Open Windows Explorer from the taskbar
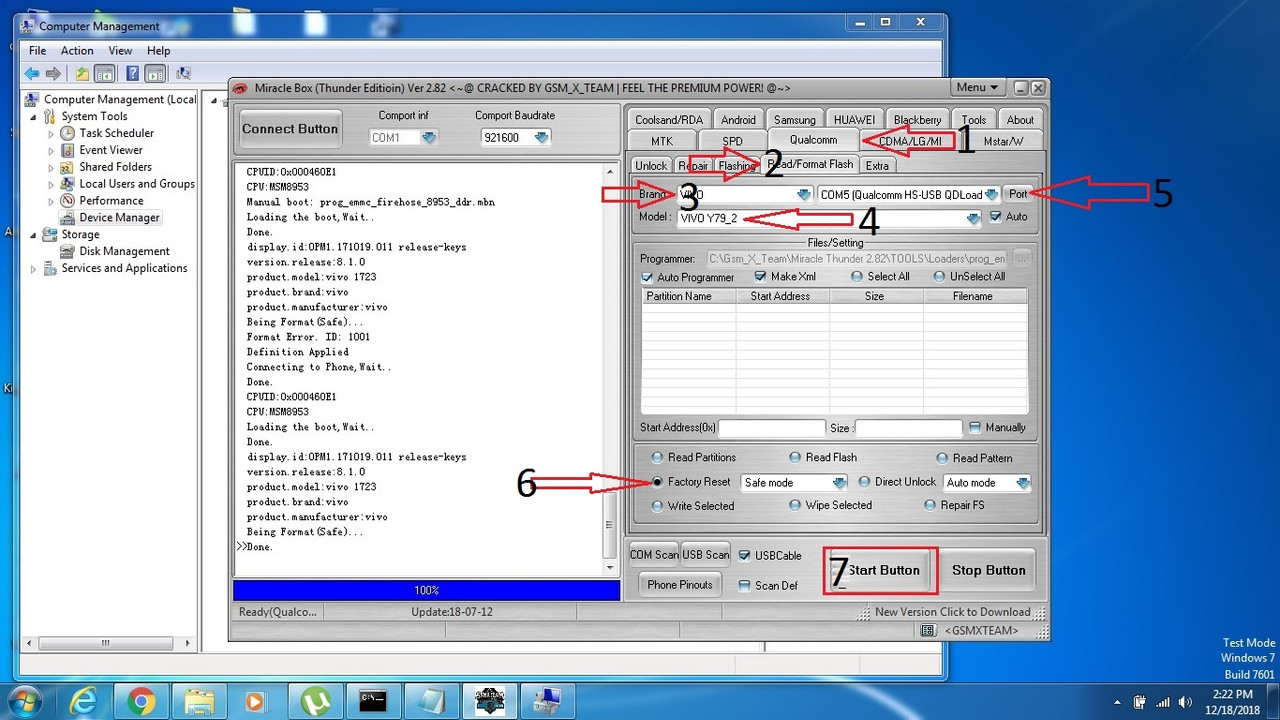 pos(199,702)
